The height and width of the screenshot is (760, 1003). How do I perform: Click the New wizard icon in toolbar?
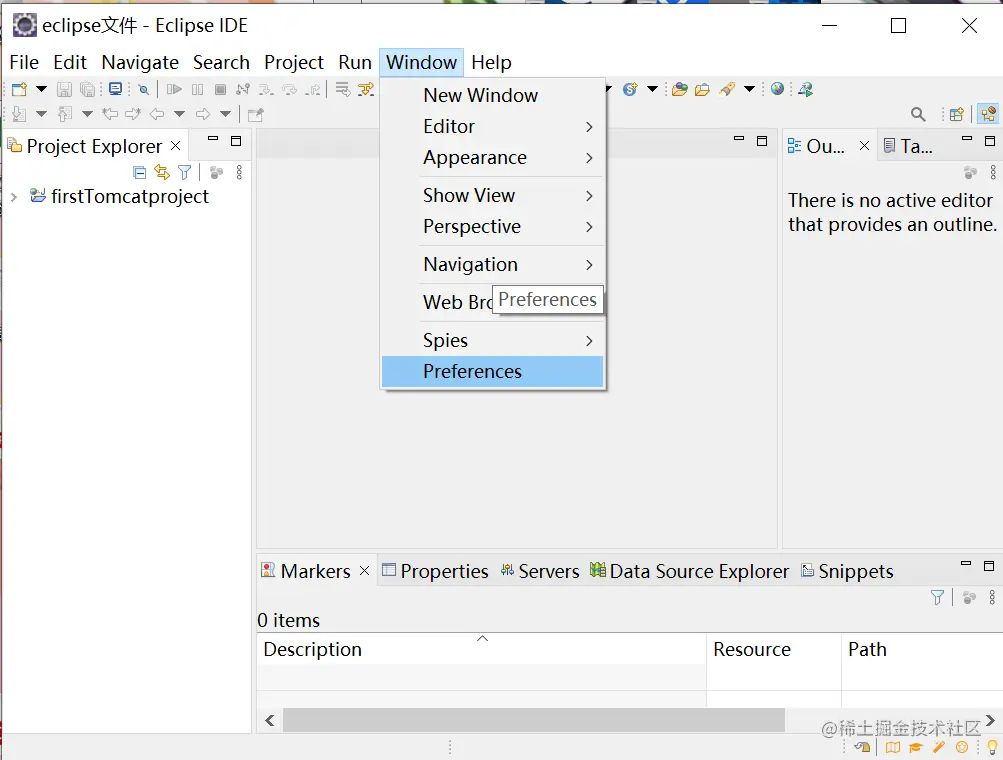tap(19, 89)
